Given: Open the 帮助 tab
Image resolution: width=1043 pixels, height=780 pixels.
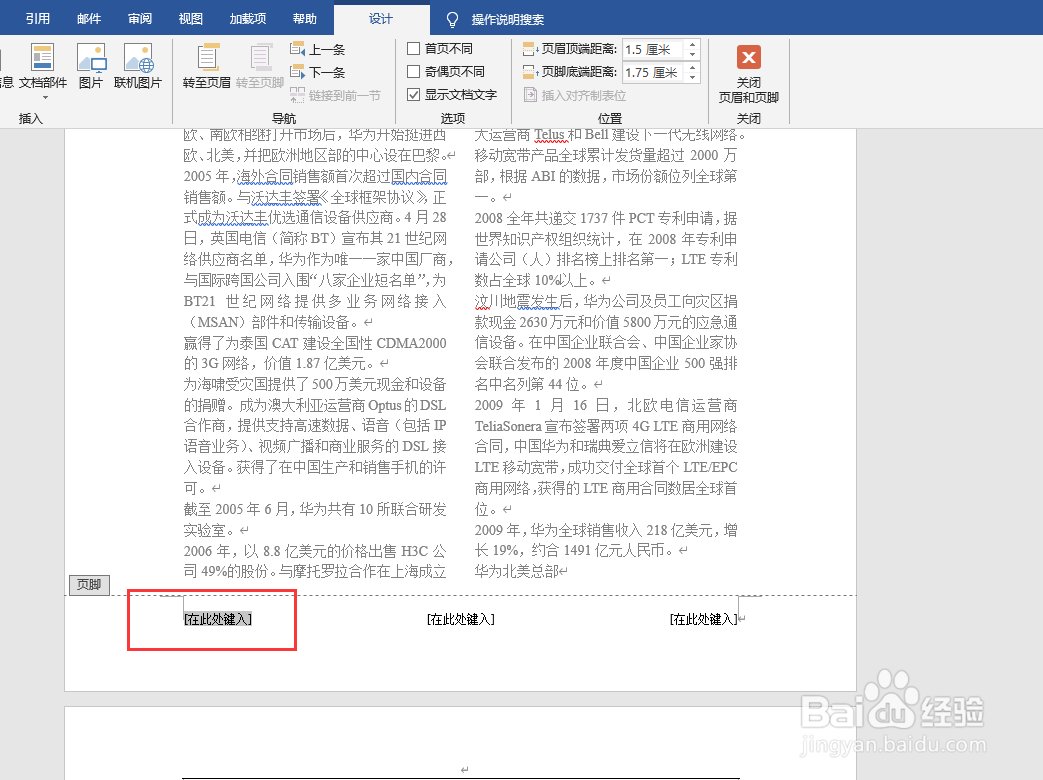Looking at the screenshot, I should pyautogui.click(x=305, y=19).
